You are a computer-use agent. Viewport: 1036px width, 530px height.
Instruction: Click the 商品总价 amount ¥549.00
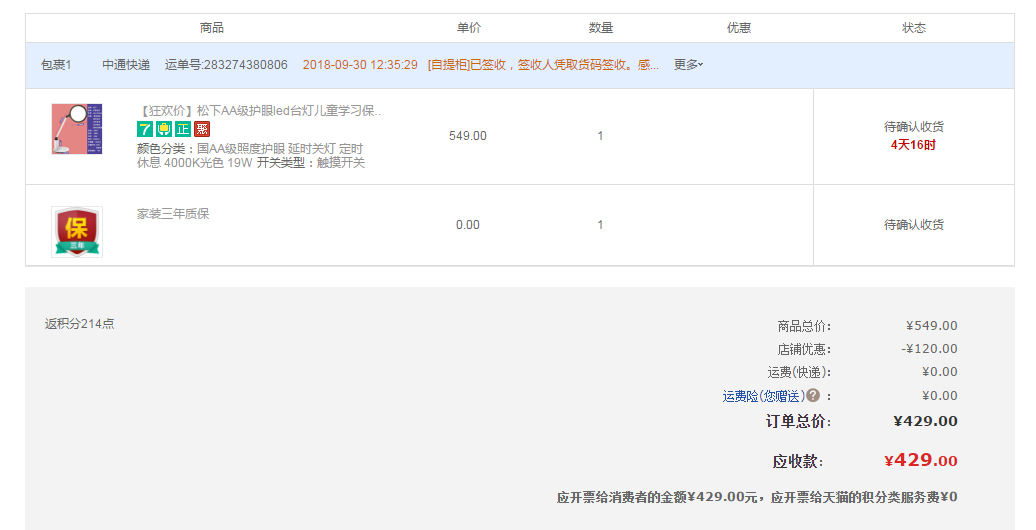point(932,326)
